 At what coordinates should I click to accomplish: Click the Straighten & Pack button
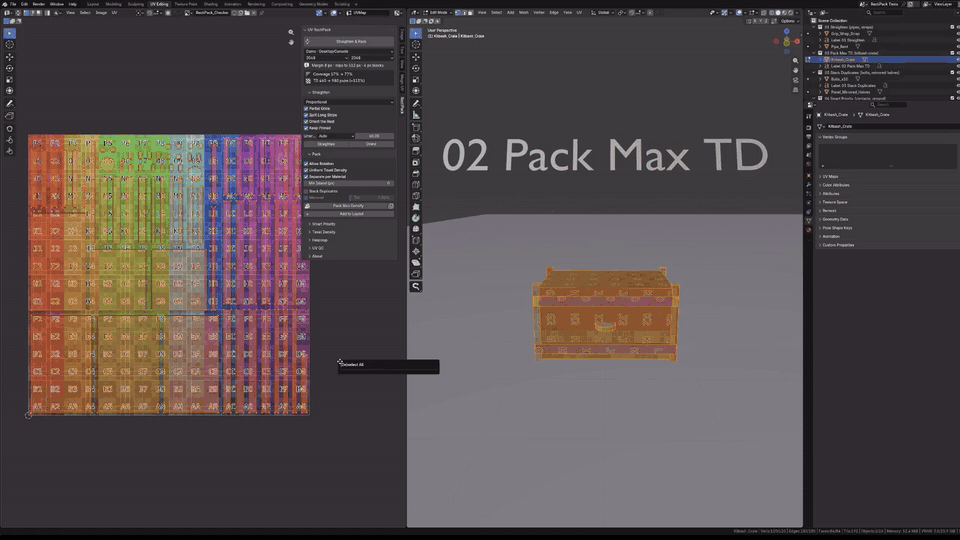[x=349, y=42]
